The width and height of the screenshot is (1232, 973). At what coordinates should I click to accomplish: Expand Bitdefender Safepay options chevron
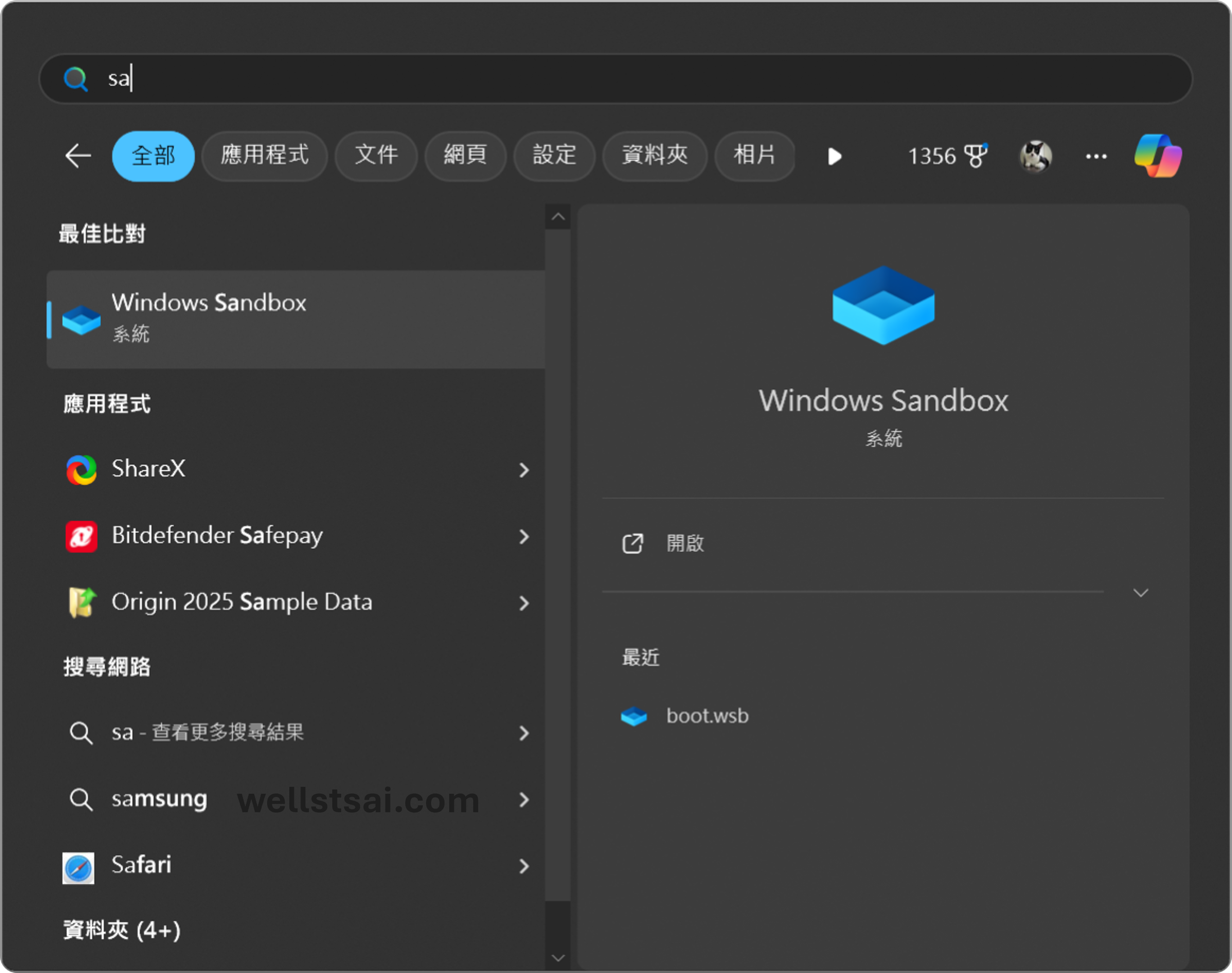tap(524, 537)
